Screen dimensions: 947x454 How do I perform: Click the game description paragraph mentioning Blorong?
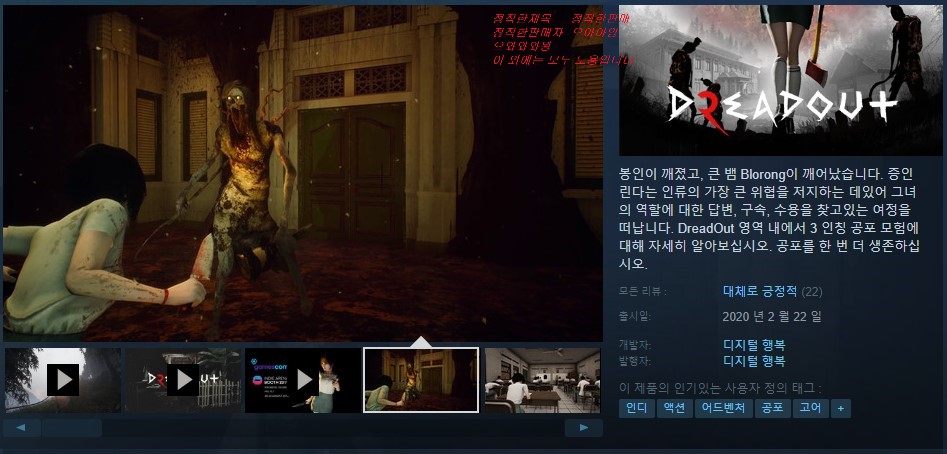pos(769,219)
